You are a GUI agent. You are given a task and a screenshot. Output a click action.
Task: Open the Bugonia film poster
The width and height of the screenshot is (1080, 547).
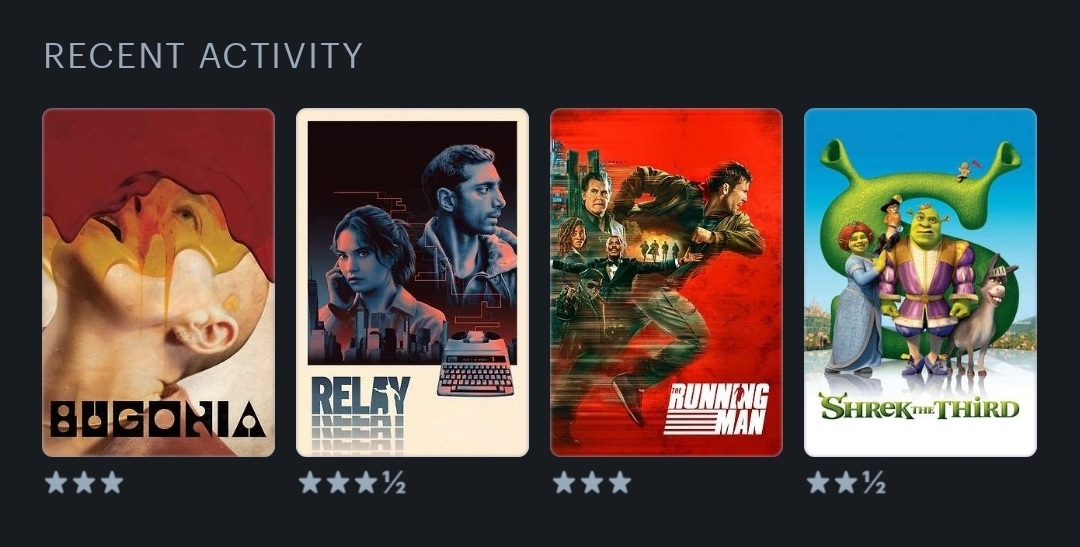click(158, 282)
